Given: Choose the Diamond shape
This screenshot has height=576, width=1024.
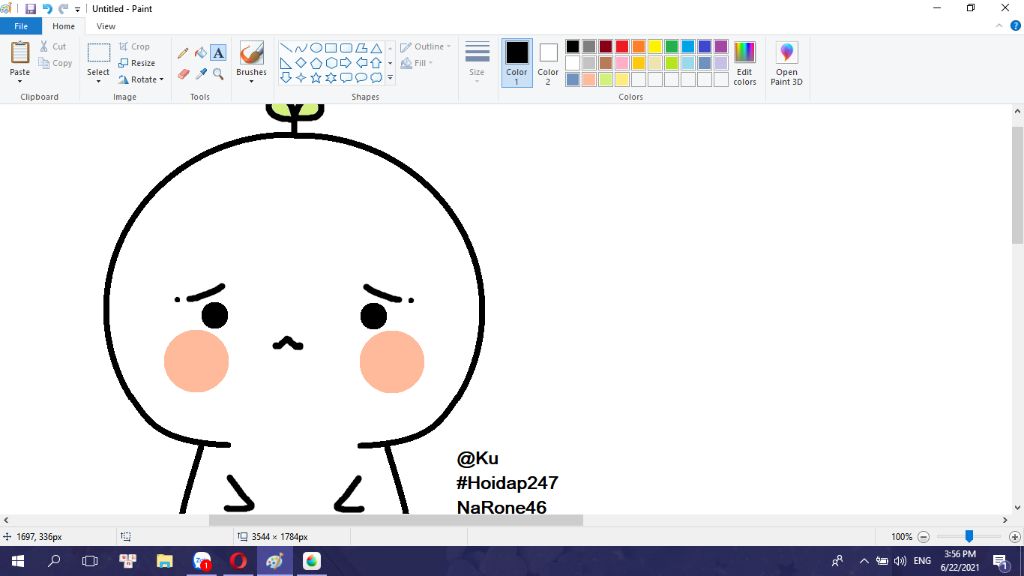Looking at the screenshot, I should click(x=300, y=63).
